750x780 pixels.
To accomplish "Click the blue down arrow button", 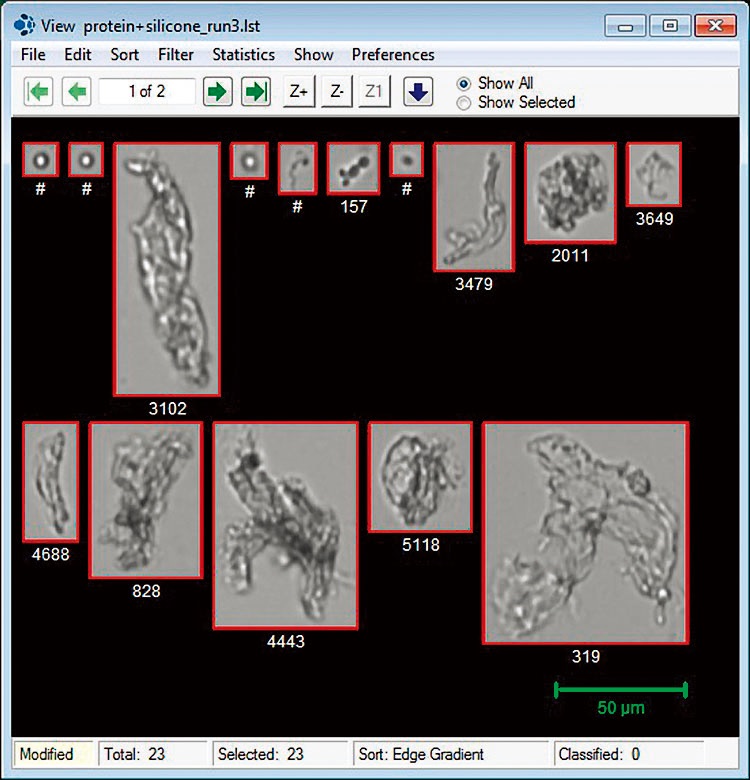I will pyautogui.click(x=418, y=92).
